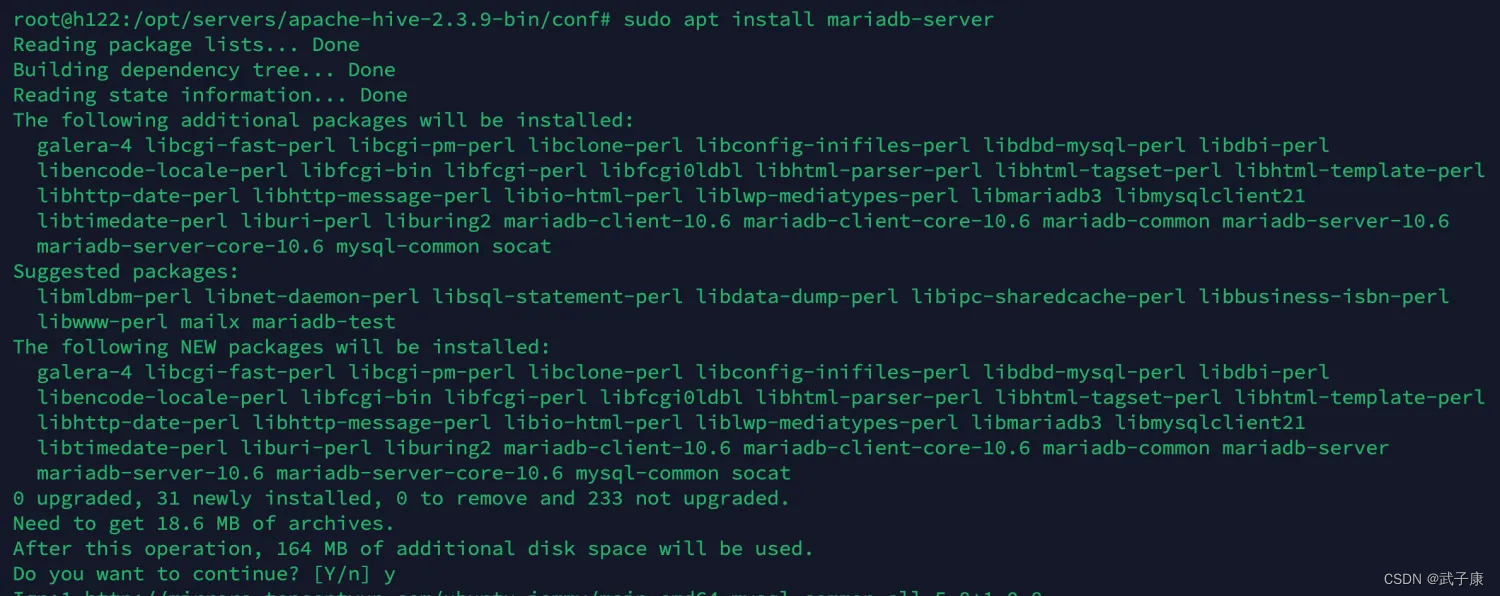
Task: Click the CSDN @武子康 watermark
Action: tap(1434, 579)
